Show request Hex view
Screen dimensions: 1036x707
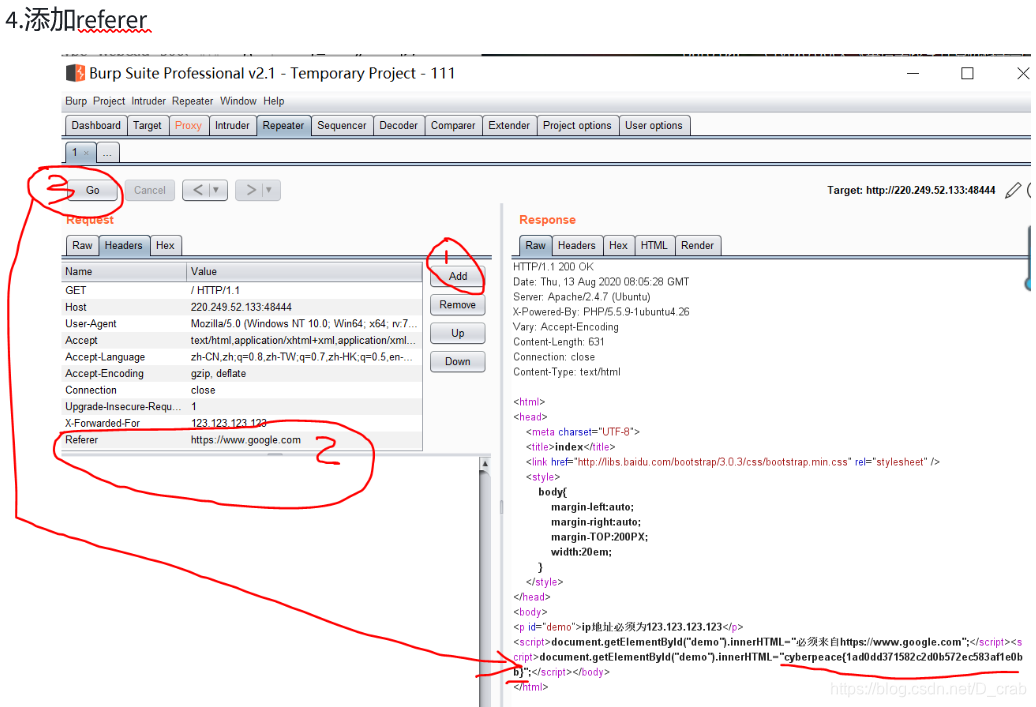point(165,246)
